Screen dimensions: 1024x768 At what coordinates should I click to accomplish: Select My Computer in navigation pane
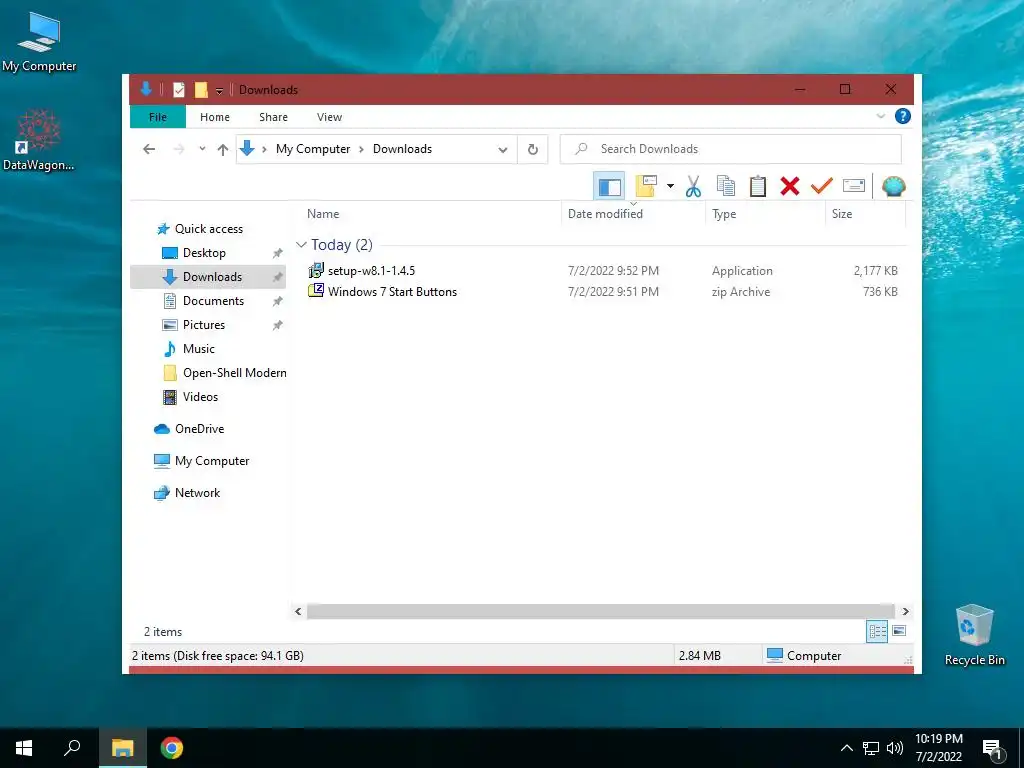coord(212,461)
